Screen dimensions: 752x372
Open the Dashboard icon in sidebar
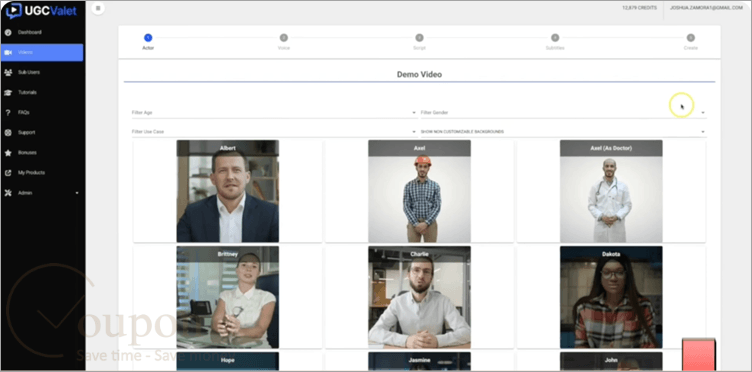click(8, 33)
